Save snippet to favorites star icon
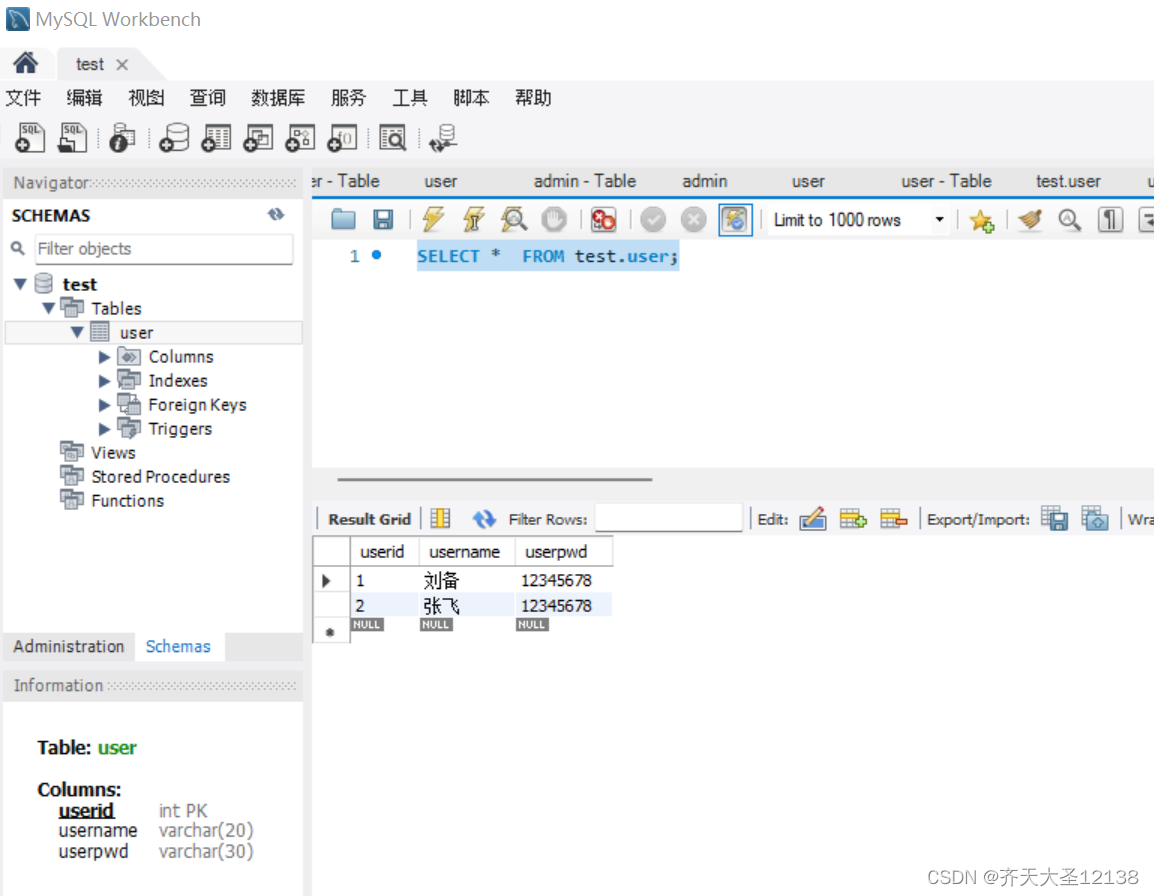The height and width of the screenshot is (896, 1154). pos(982,220)
